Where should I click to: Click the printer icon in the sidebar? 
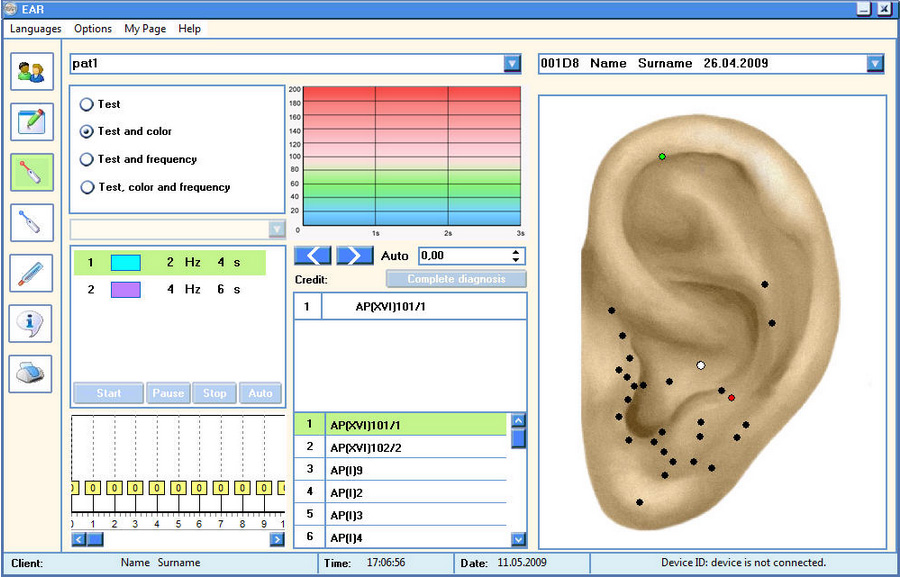(x=31, y=374)
